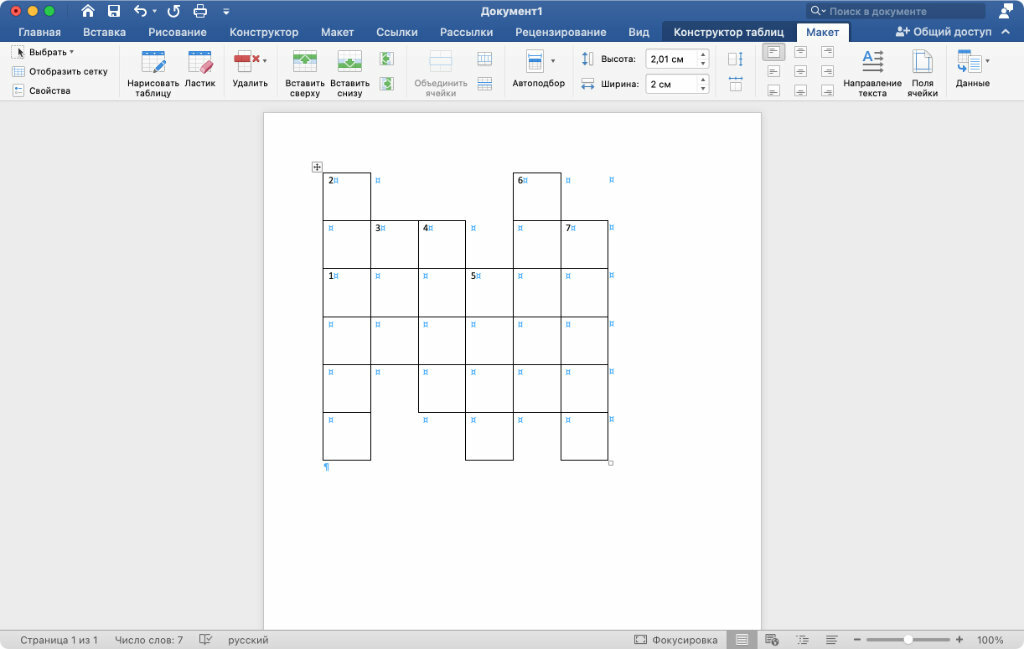Open the Конструктор таблиц tab
The height and width of the screenshot is (649, 1024).
[728, 32]
